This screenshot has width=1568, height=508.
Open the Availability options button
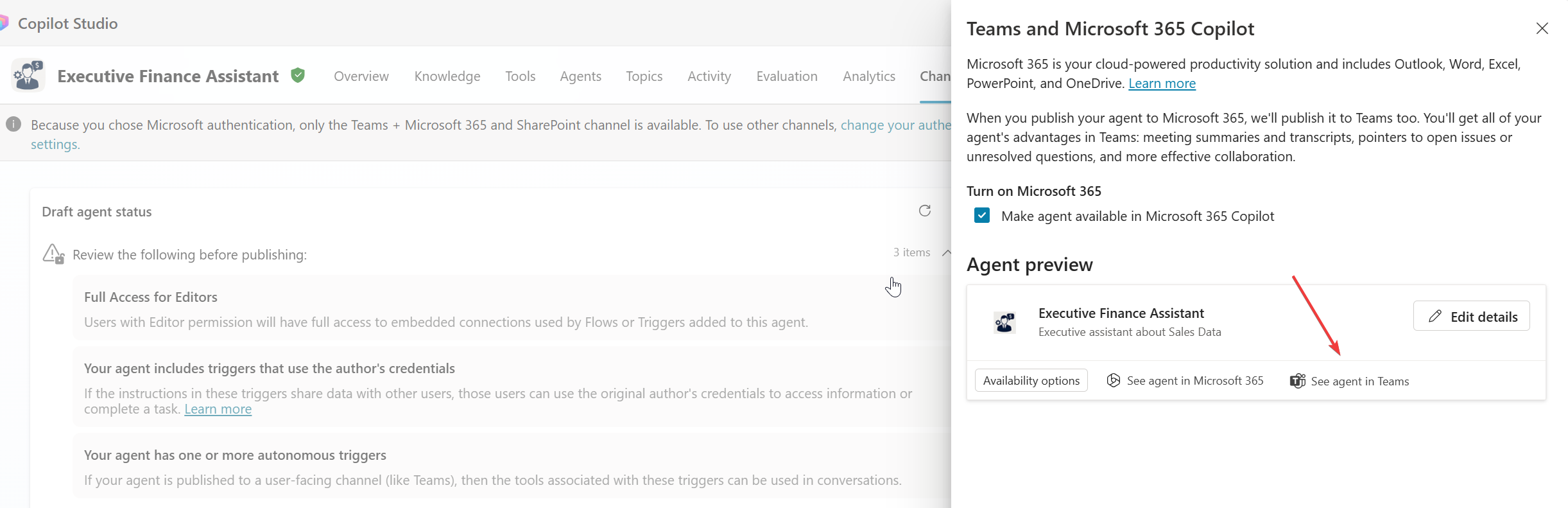(x=1031, y=381)
